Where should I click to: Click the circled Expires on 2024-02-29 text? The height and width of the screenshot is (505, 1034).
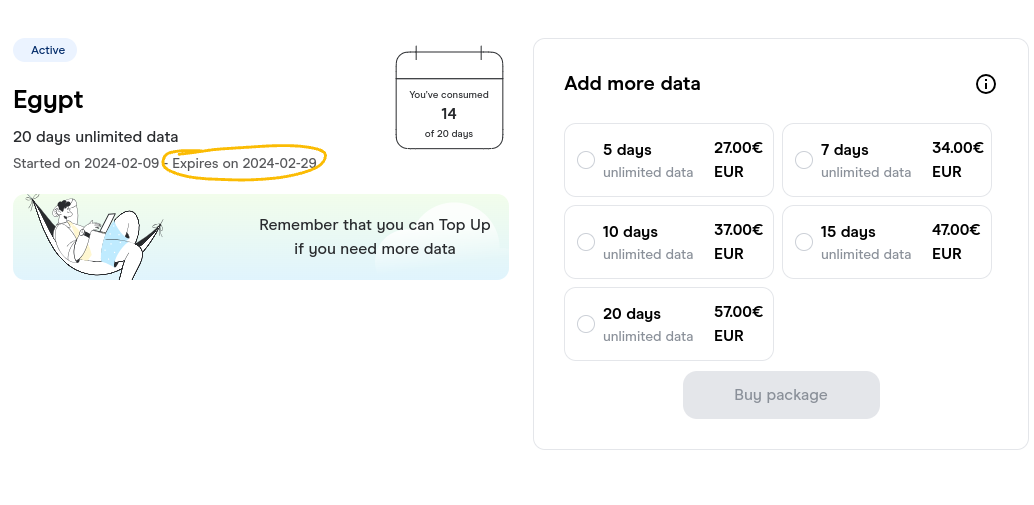coord(244,163)
